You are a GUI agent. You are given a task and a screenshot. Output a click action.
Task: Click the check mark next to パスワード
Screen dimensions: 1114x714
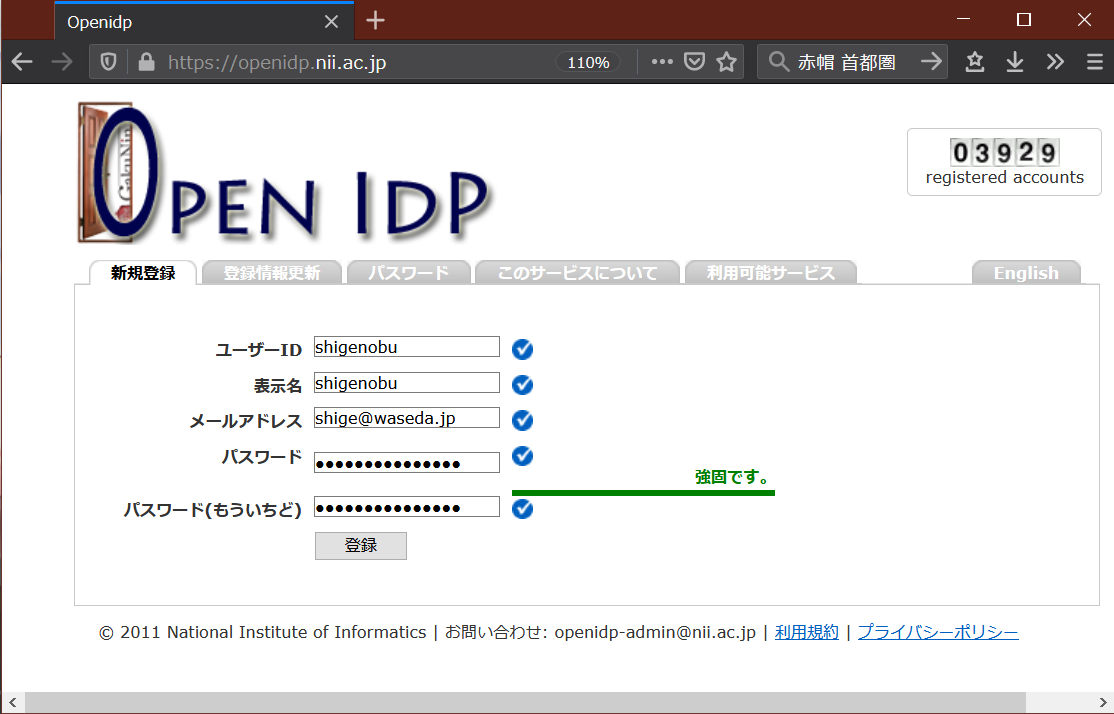pos(522,455)
